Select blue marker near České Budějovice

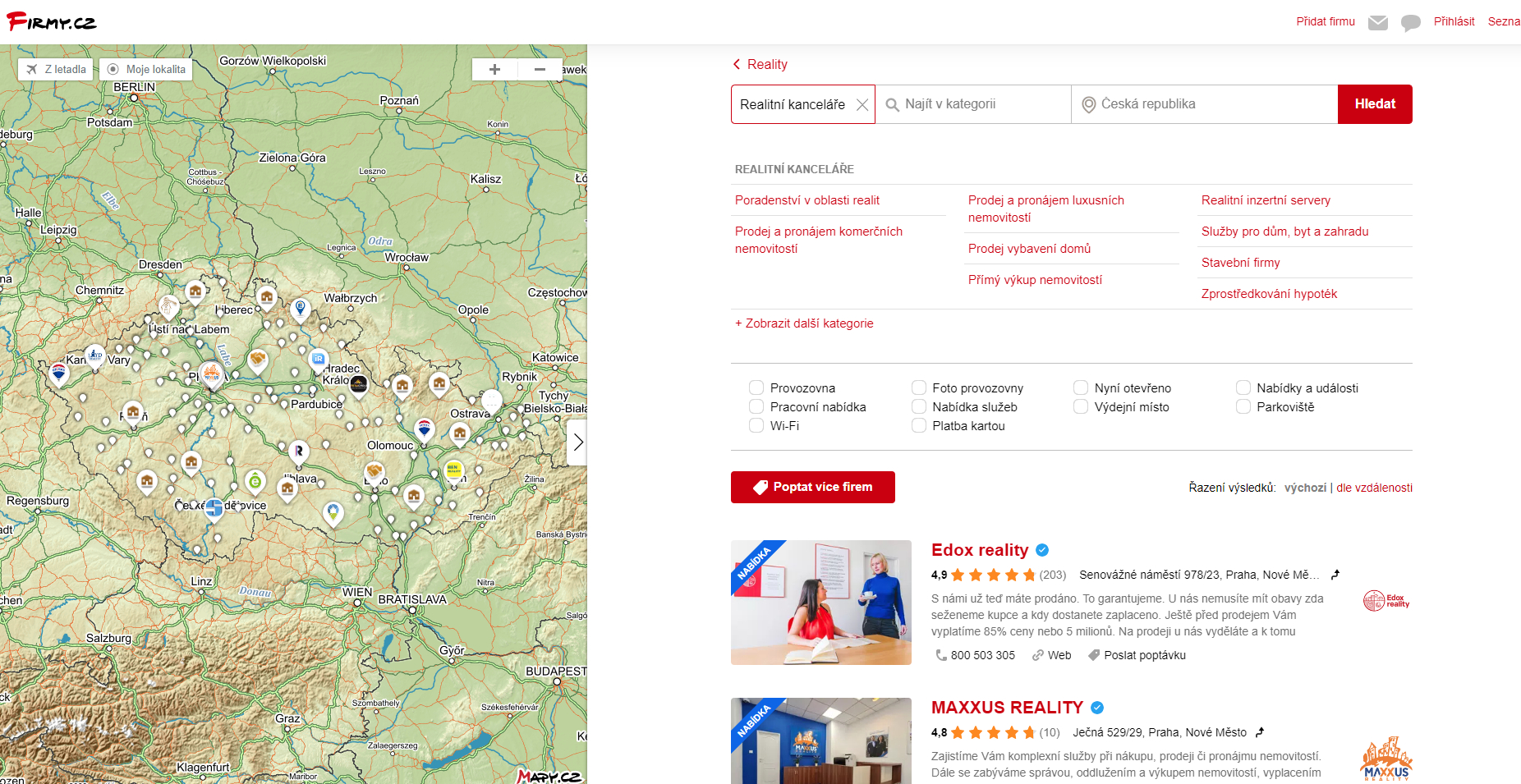(x=214, y=508)
